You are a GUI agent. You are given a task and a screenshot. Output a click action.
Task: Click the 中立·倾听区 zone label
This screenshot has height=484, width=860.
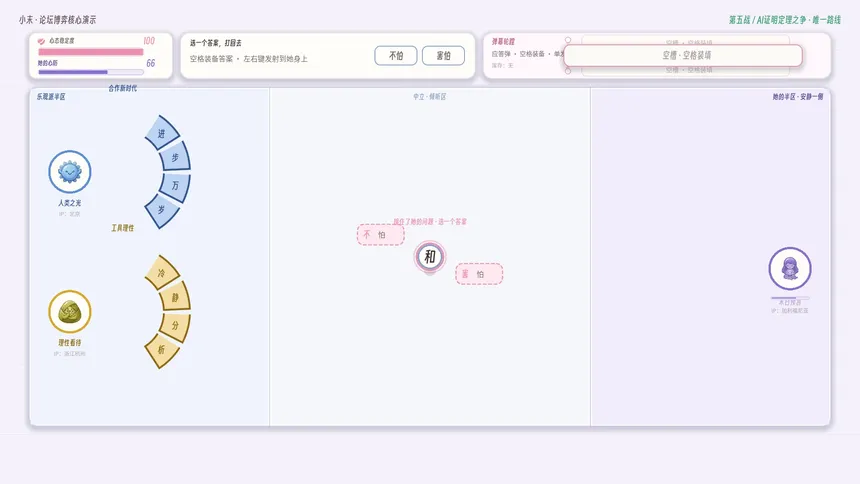[x=429, y=97]
